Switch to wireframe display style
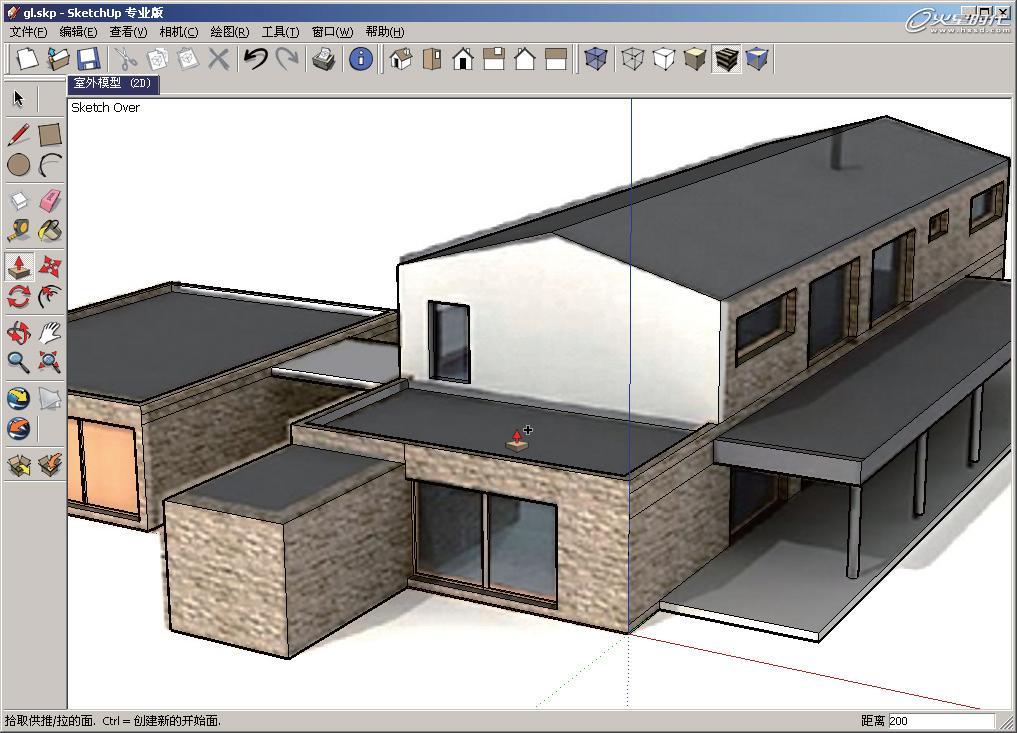Image resolution: width=1017 pixels, height=733 pixels. pyautogui.click(x=632, y=59)
